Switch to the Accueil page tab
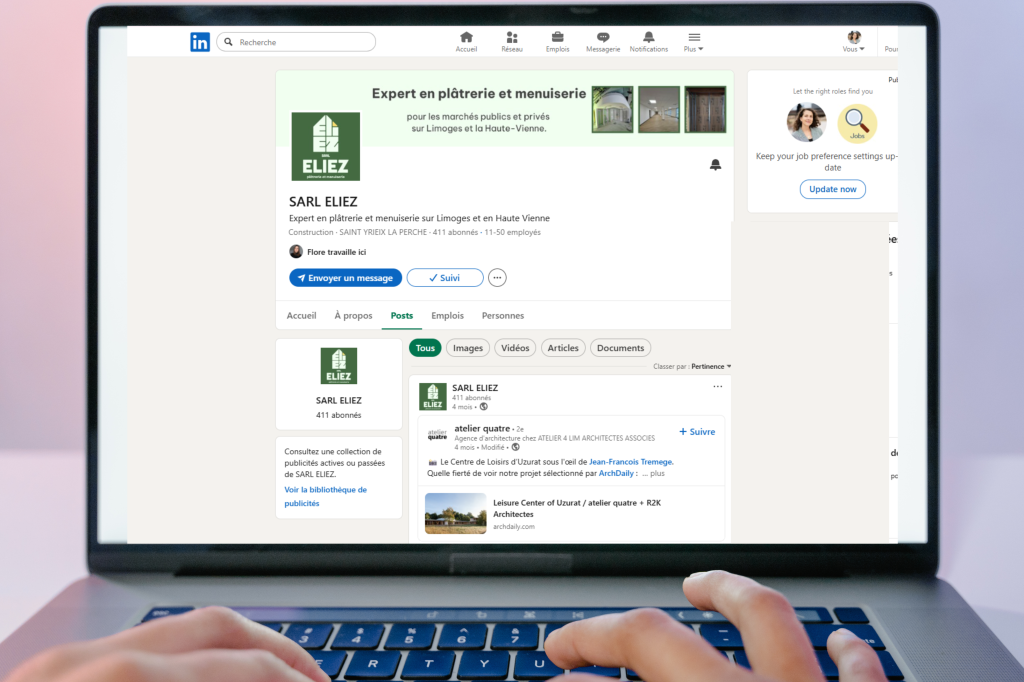This screenshot has height=682, width=1024. [301, 316]
